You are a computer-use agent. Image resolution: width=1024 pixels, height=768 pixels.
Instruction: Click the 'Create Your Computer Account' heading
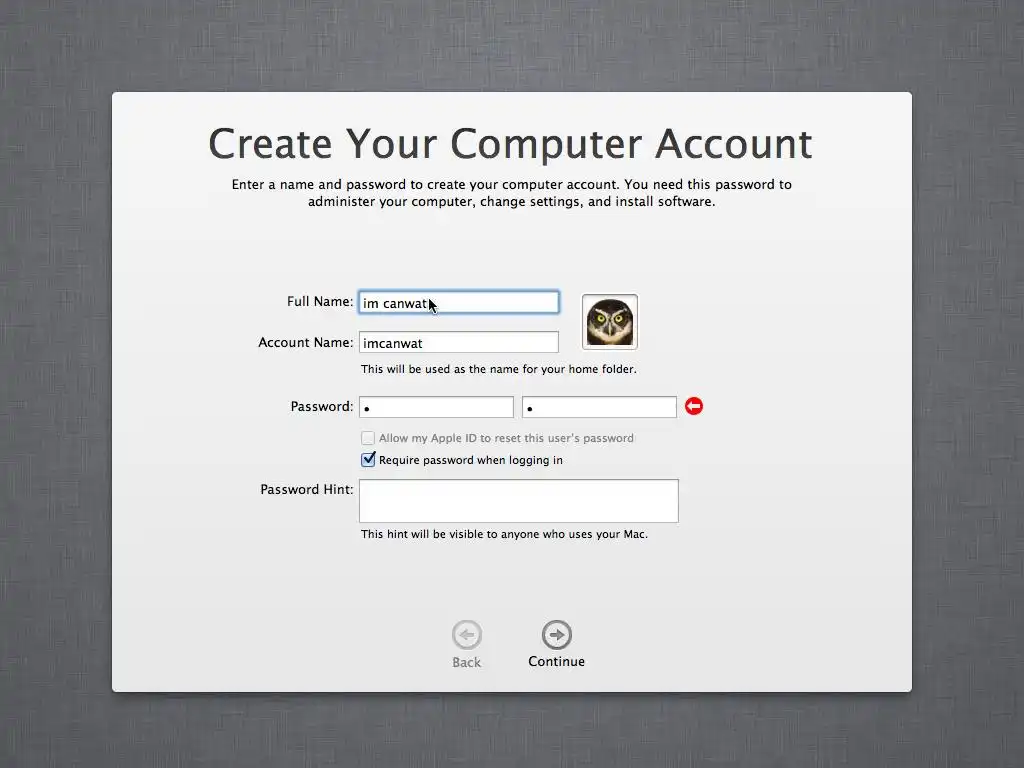click(x=511, y=144)
